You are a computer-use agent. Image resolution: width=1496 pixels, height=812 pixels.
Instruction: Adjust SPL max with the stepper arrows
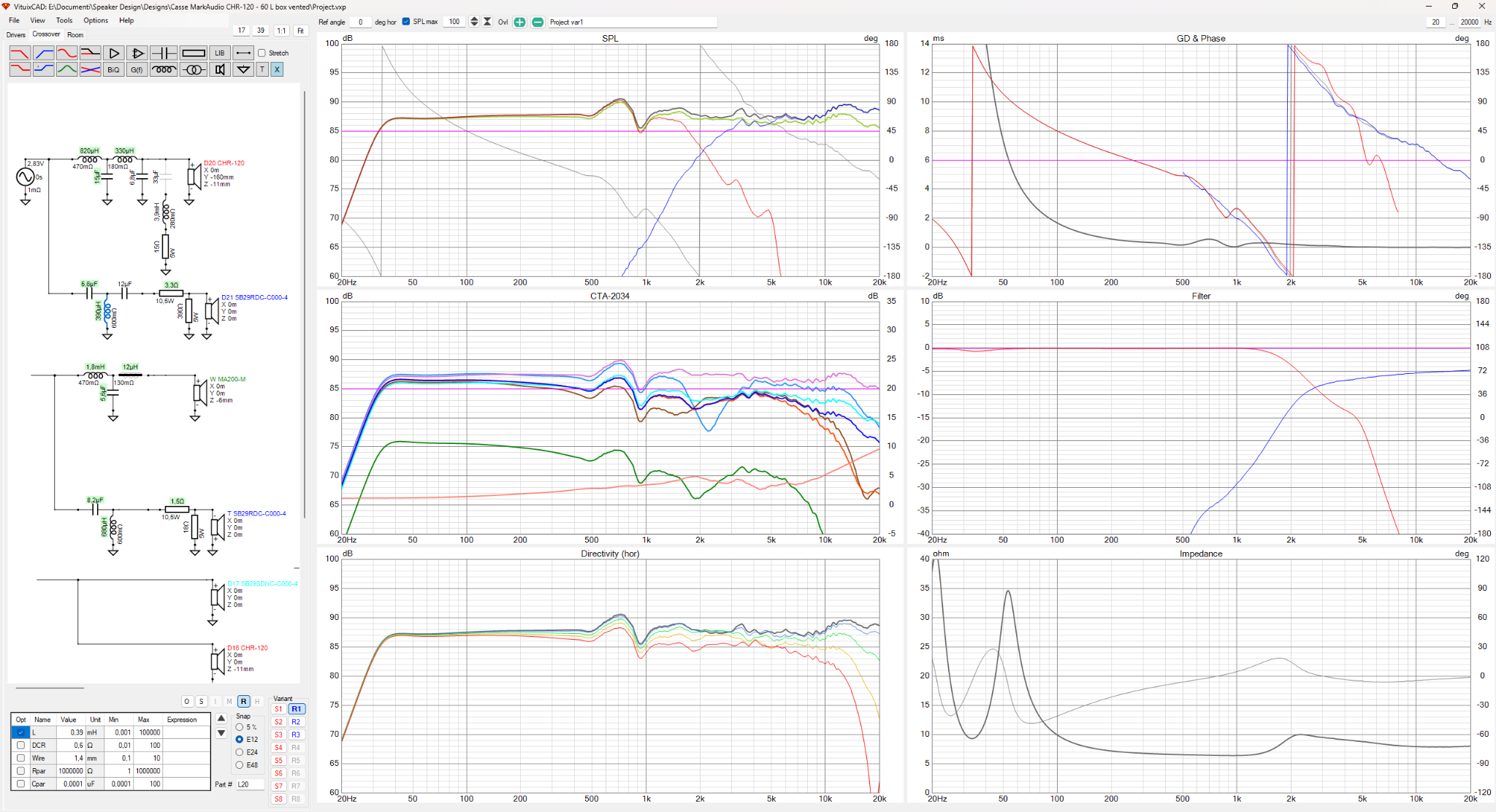[474, 22]
